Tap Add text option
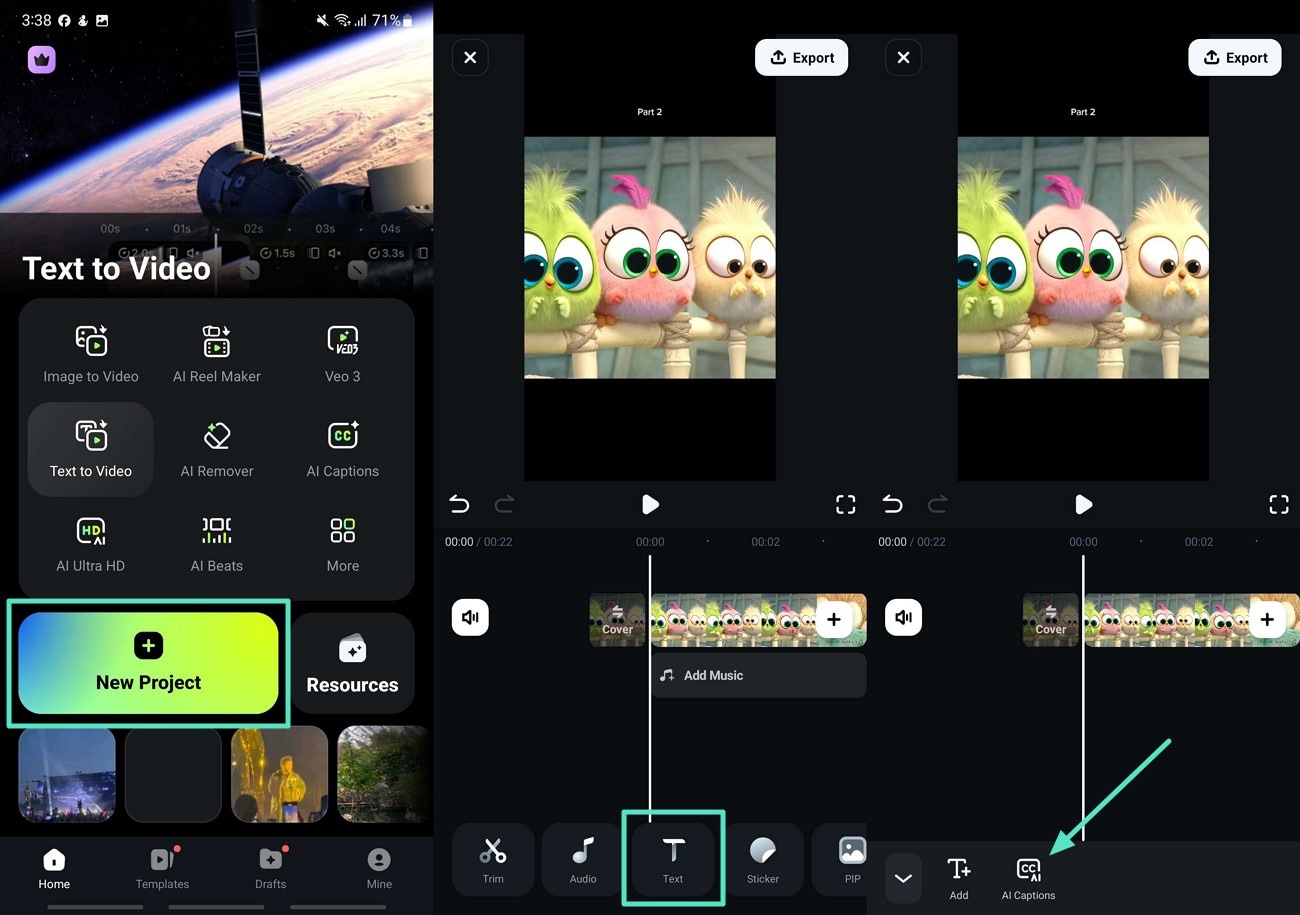The width and height of the screenshot is (1300, 915). click(x=959, y=879)
